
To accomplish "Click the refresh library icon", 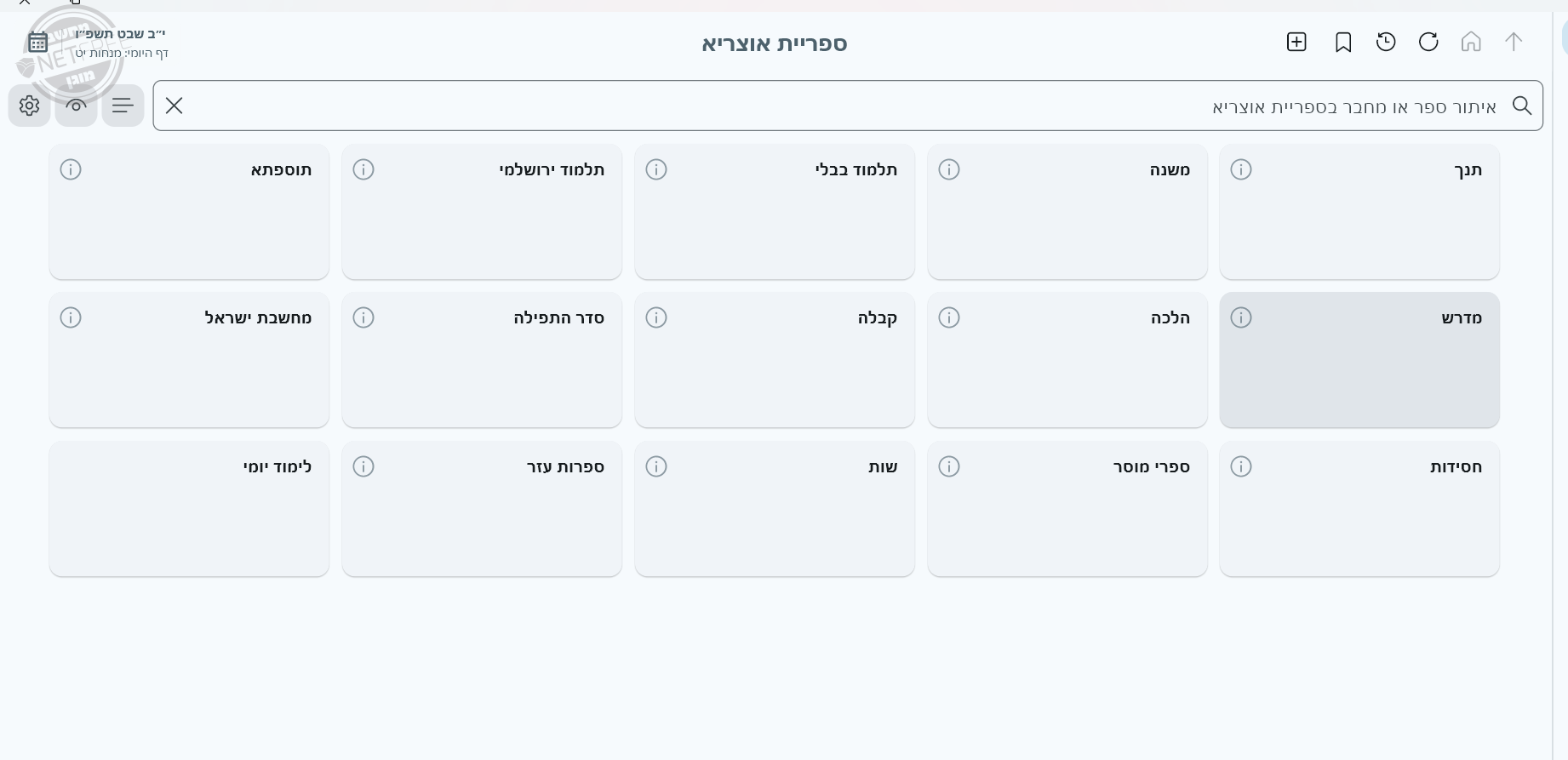I will click(1428, 42).
